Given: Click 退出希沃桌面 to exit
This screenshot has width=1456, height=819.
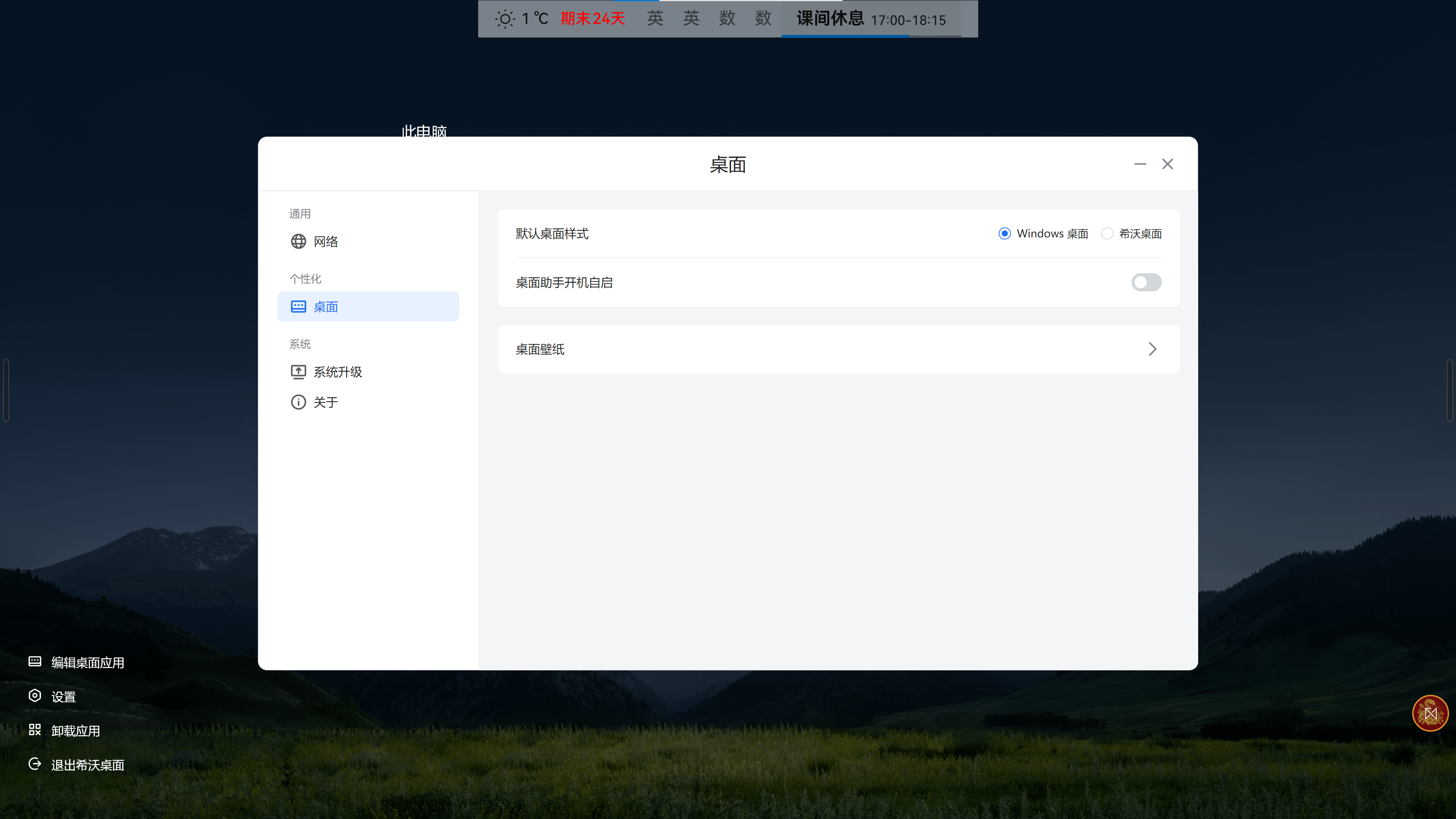Looking at the screenshot, I should [x=88, y=765].
